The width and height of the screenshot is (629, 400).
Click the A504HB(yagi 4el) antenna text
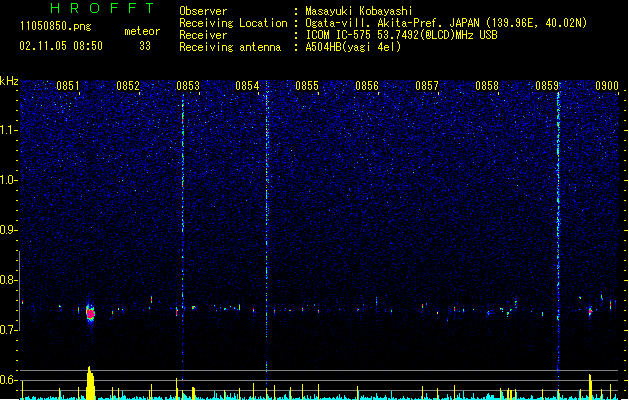pyautogui.click(x=353, y=47)
